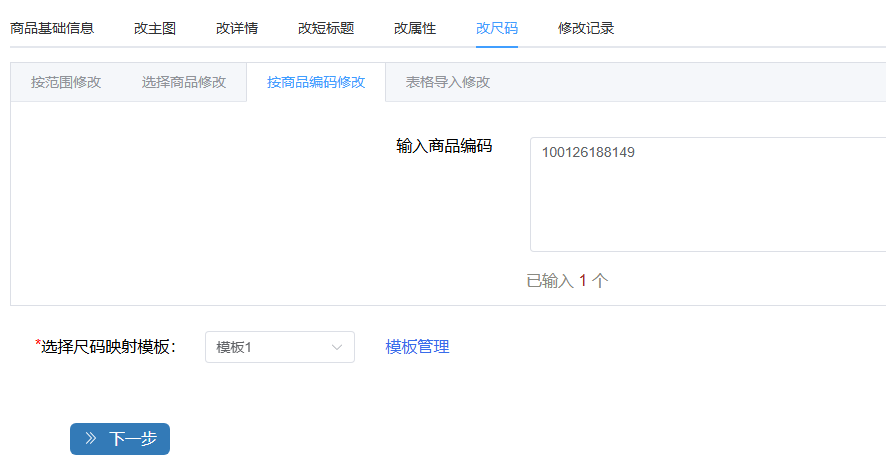Switch to the 改属性 tab
This screenshot has height=468, width=886.
click(415, 28)
